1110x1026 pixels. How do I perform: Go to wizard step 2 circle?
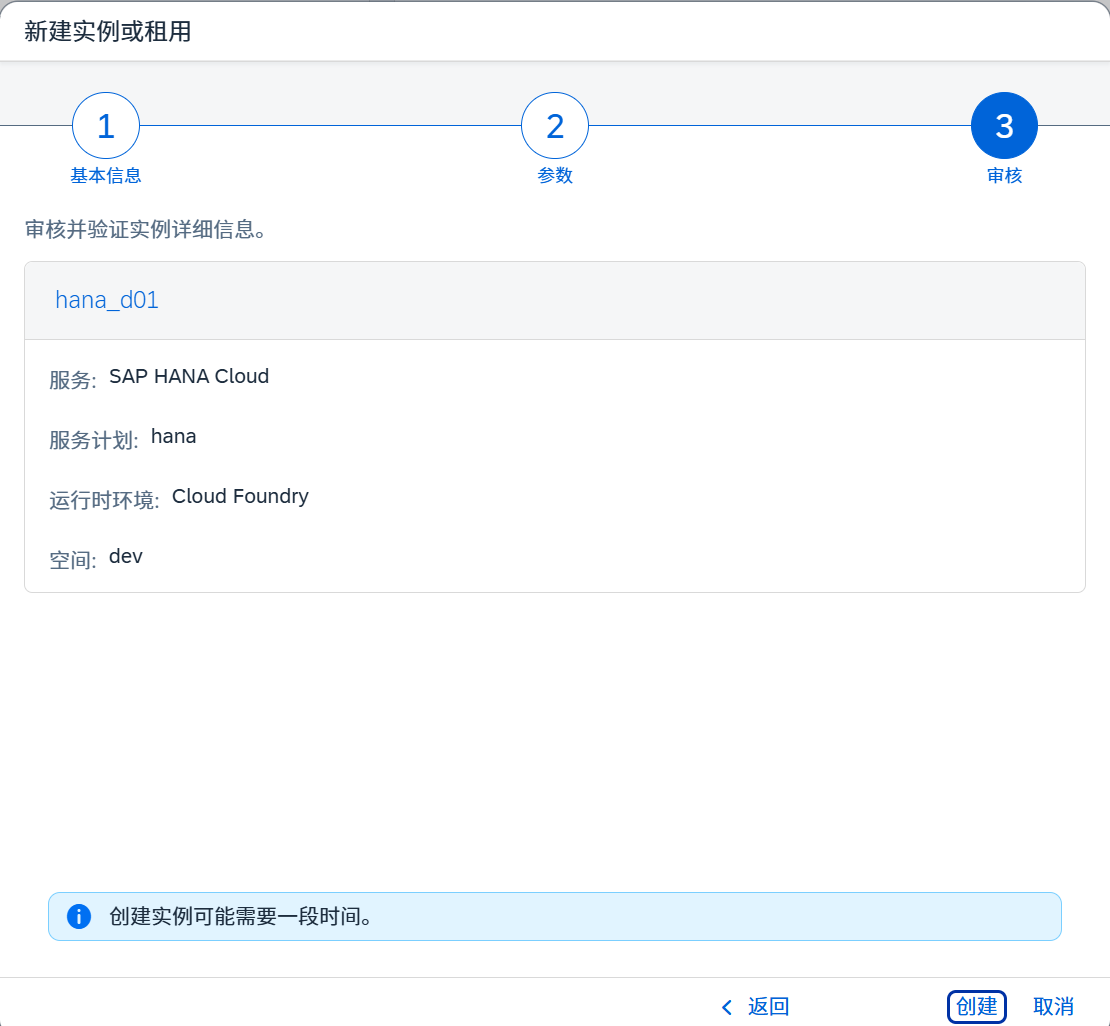[x=555, y=126]
